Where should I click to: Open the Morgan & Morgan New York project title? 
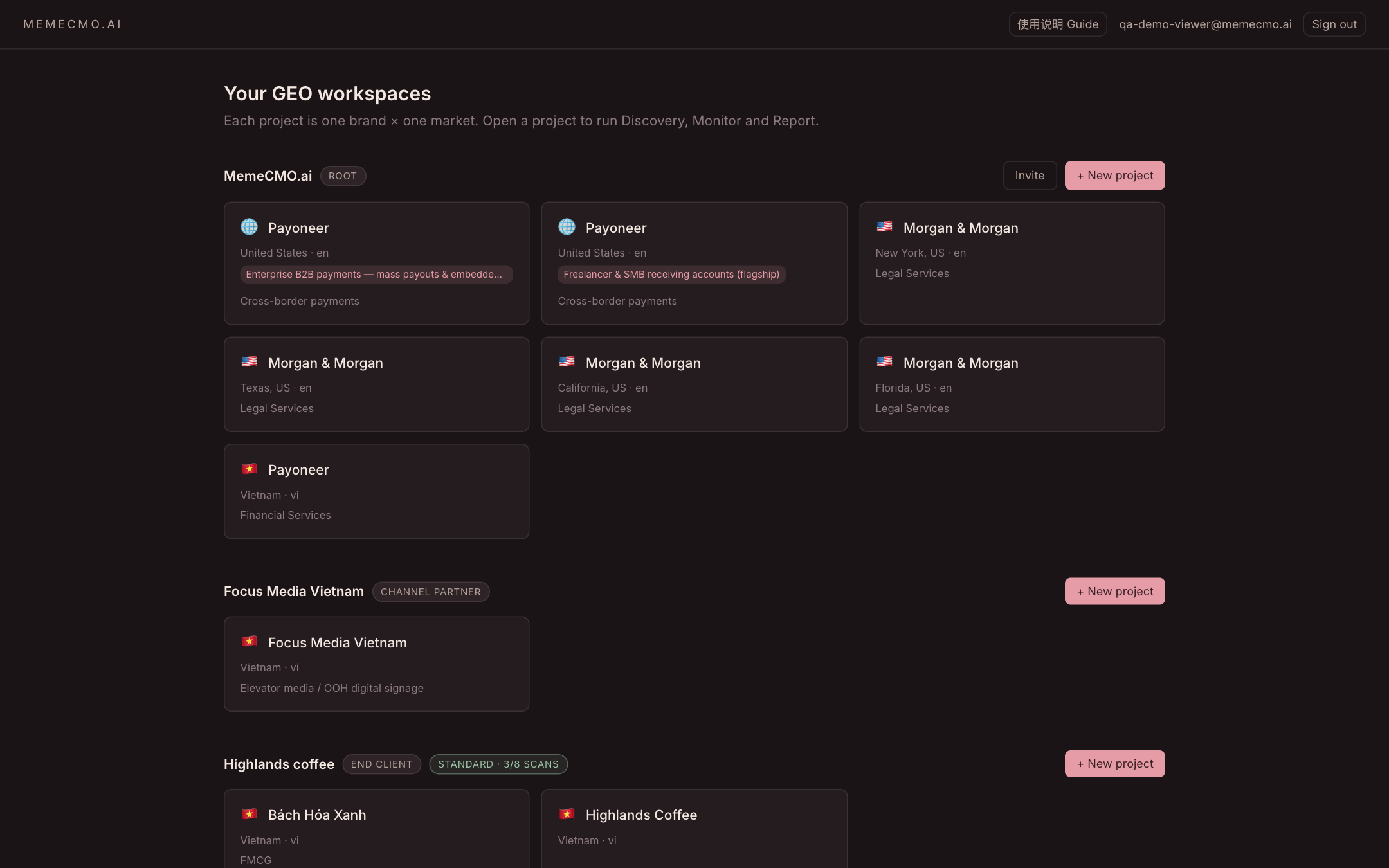(961, 228)
